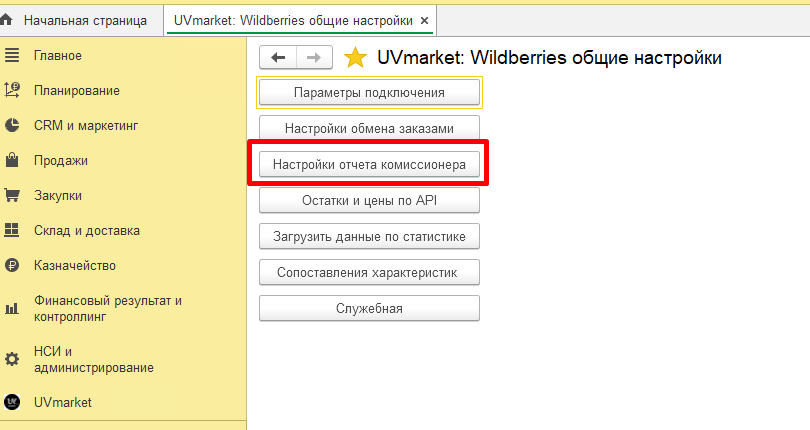Screen dimensions: 810x430
Task: Click the Настройки обмена заказами button
Action: tap(369, 128)
